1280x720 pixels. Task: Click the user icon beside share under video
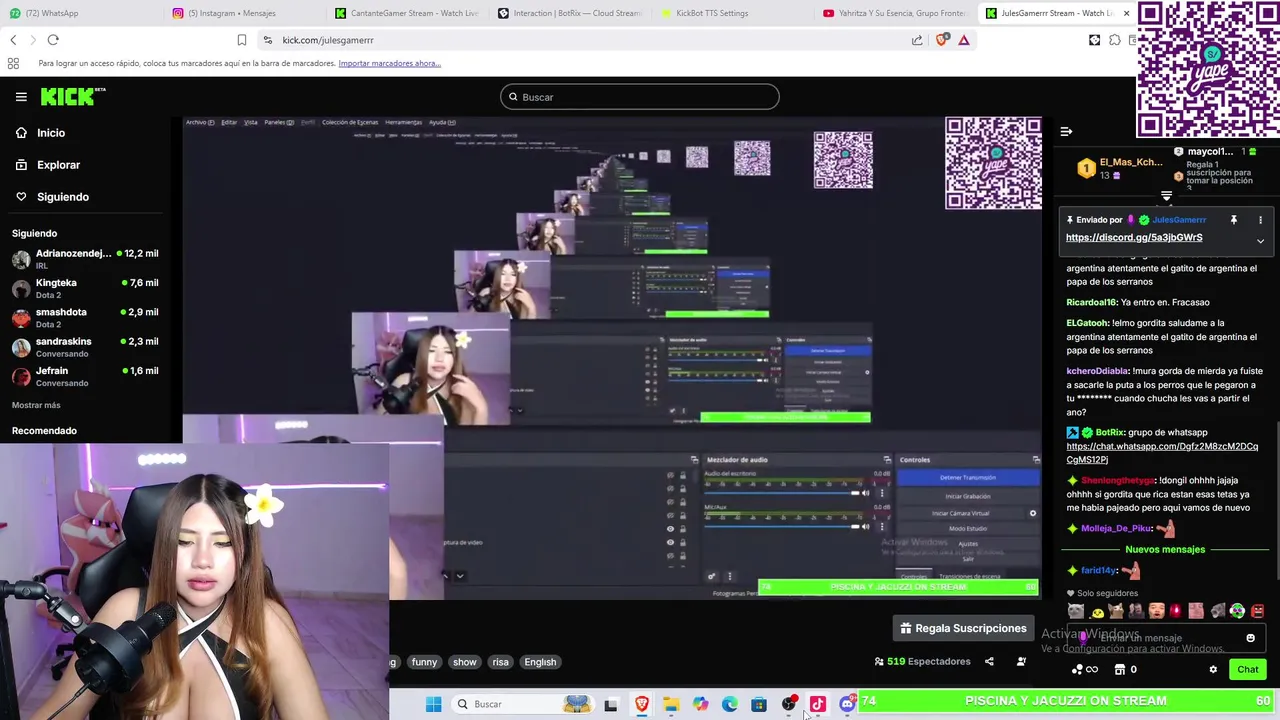coord(1021,662)
